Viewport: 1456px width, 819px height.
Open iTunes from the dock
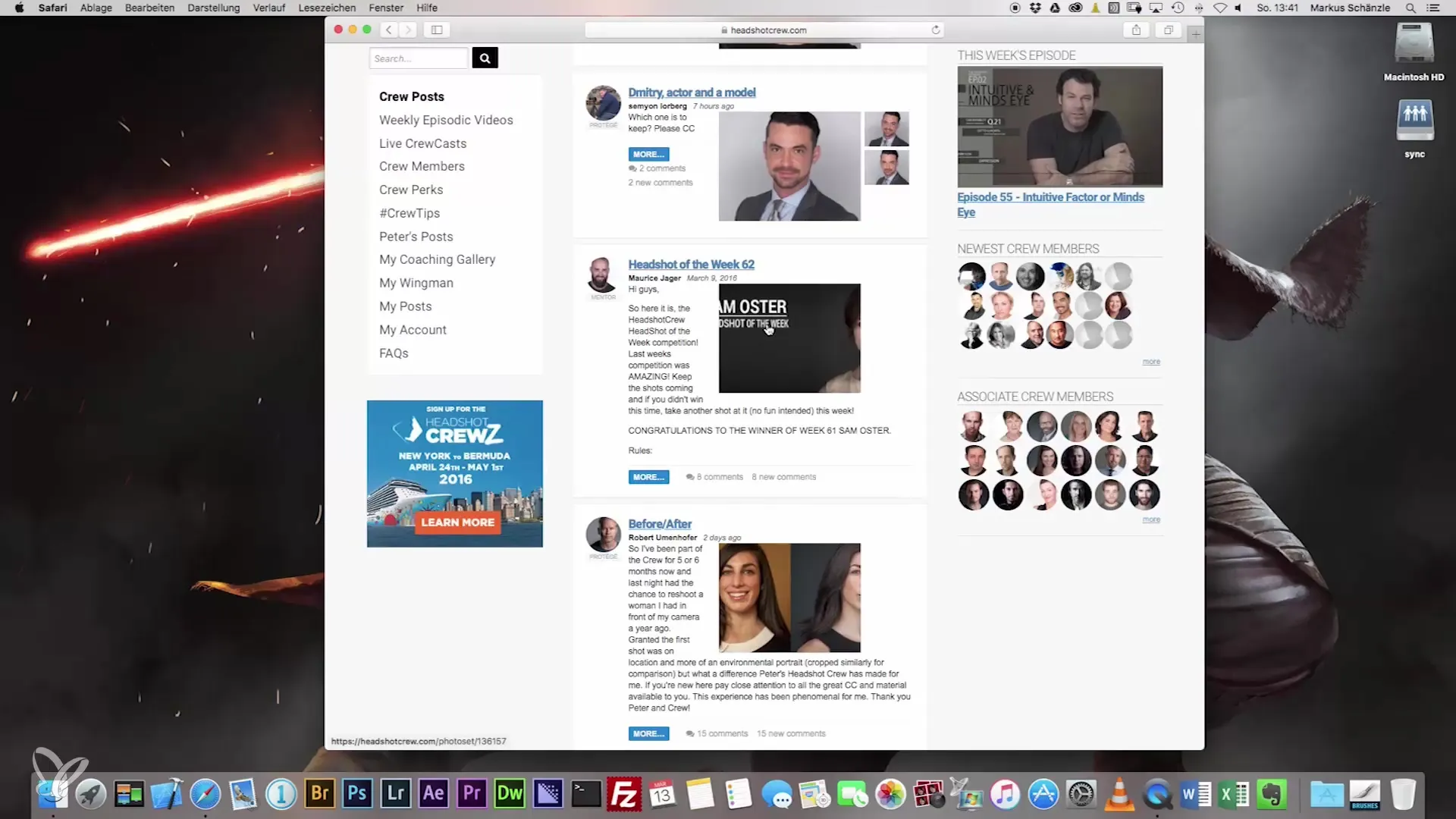[1006, 794]
